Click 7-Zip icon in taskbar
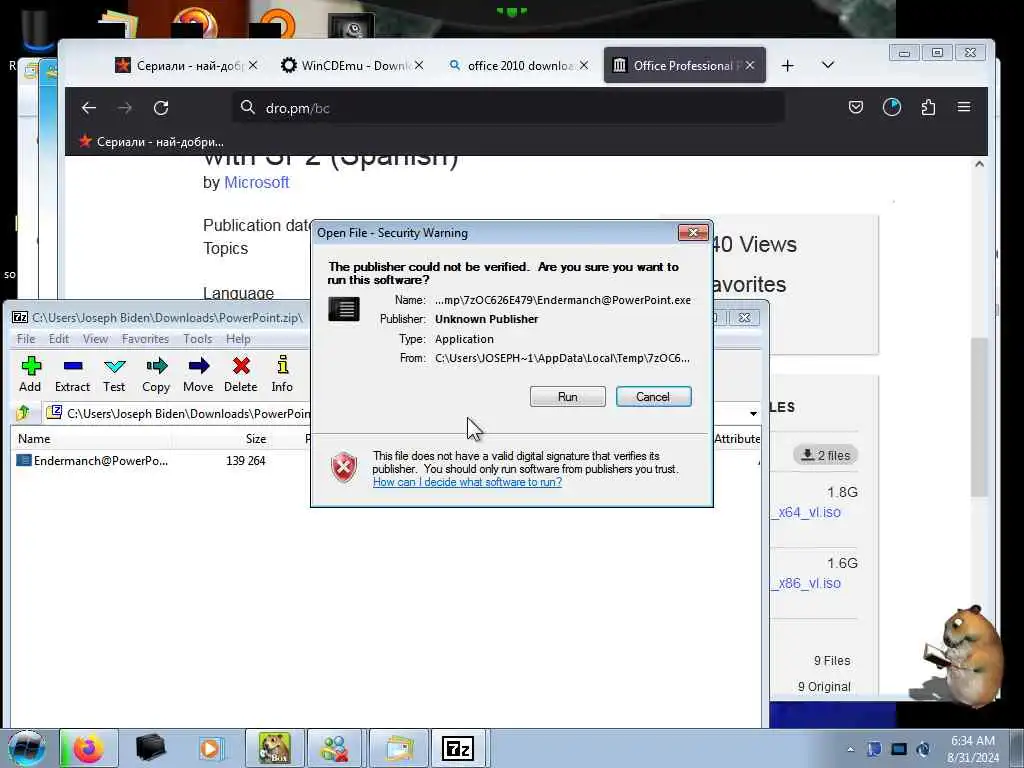Viewport: 1024px width, 768px height. click(x=458, y=748)
